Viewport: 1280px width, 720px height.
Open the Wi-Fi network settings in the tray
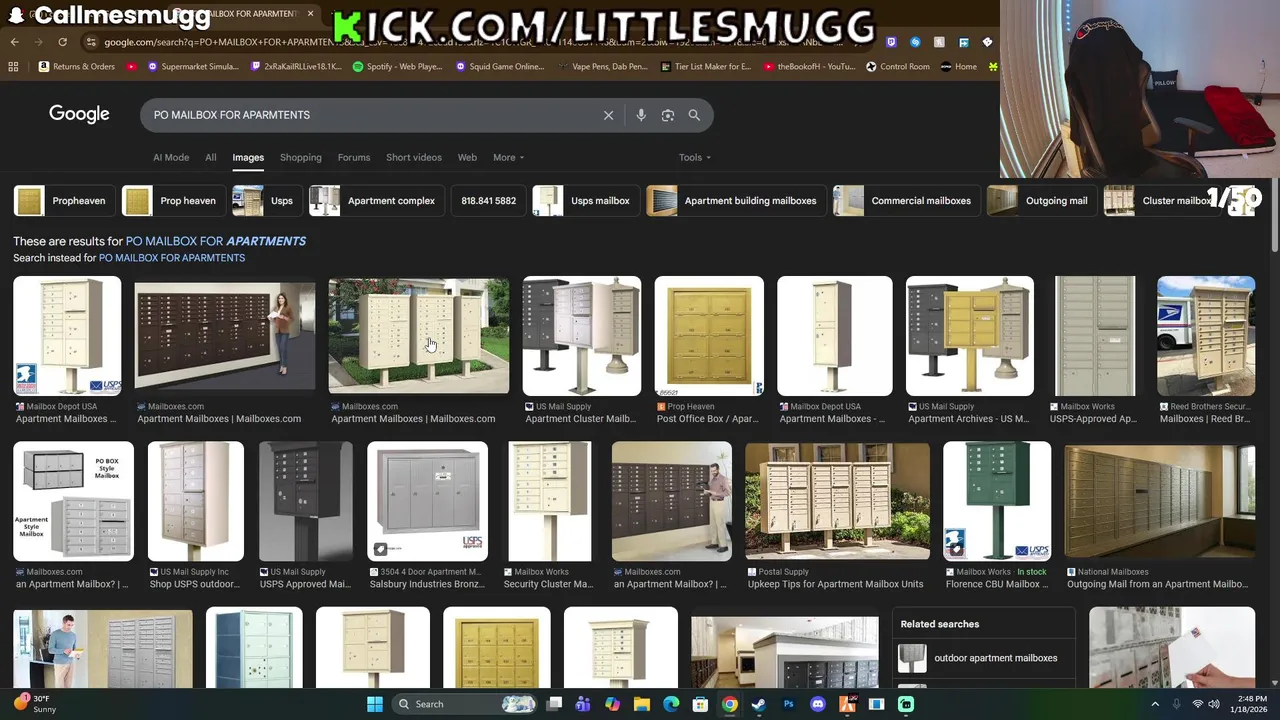click(1197, 704)
